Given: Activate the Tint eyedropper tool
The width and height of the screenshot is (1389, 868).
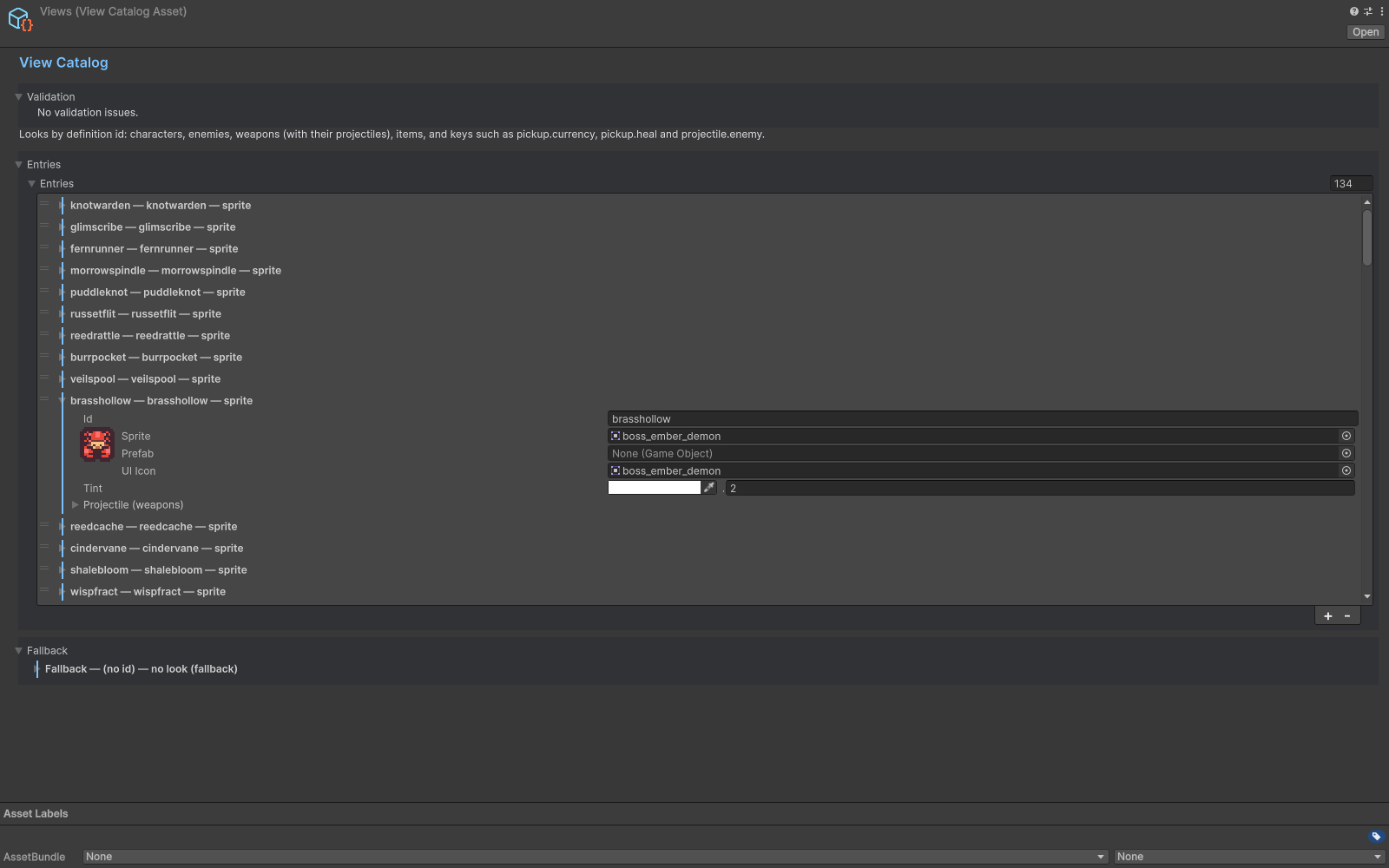Looking at the screenshot, I should (709, 488).
